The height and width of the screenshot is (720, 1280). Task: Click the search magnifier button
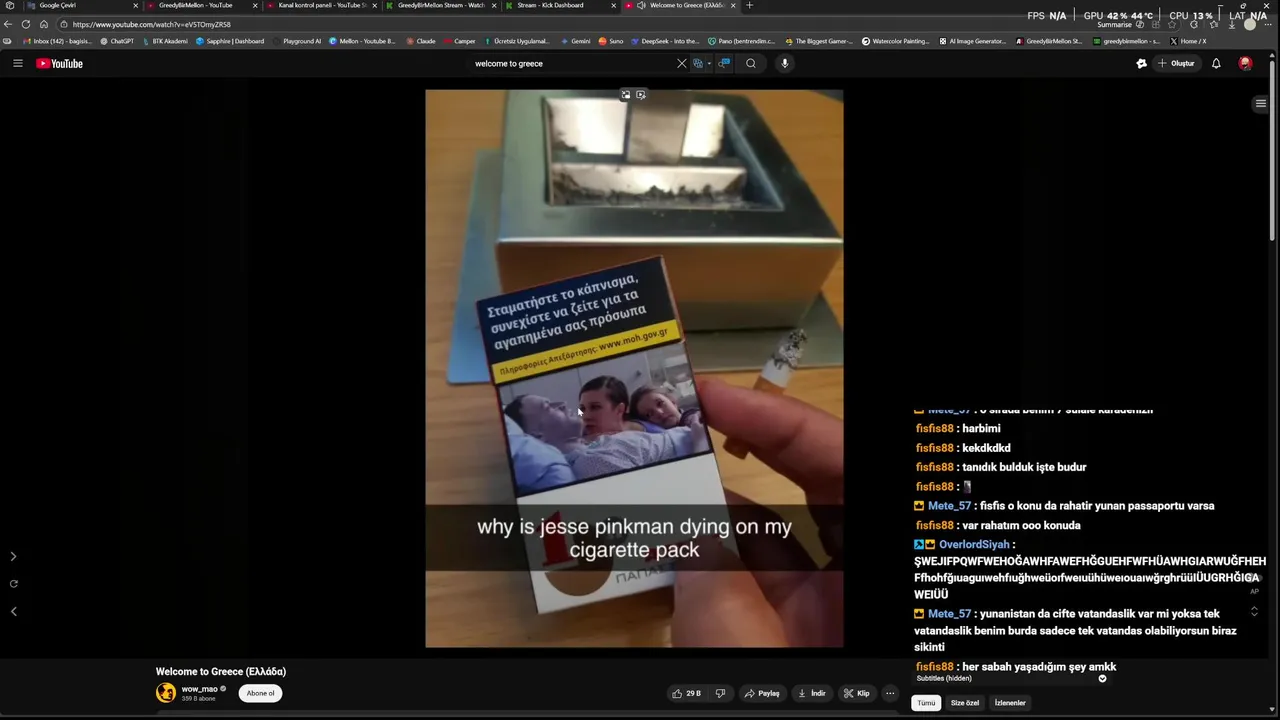[751, 63]
